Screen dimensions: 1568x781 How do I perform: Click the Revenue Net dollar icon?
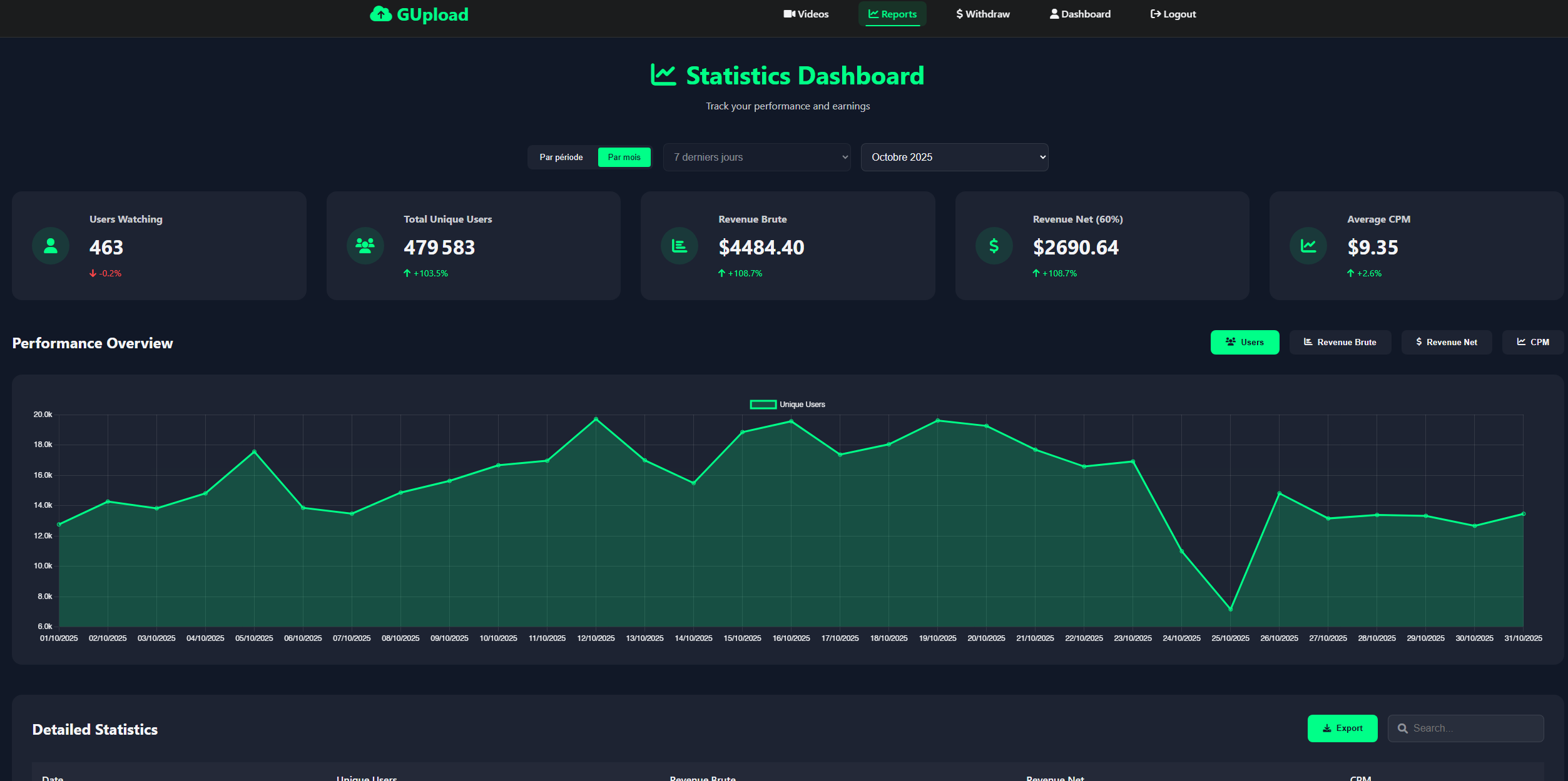(994, 246)
